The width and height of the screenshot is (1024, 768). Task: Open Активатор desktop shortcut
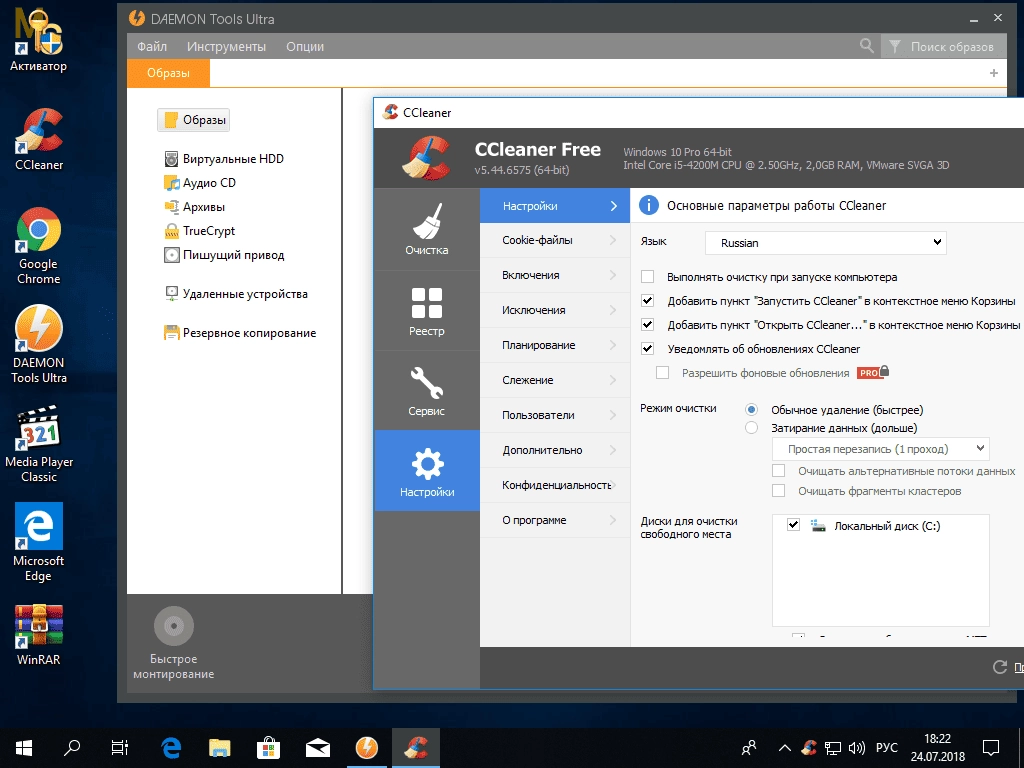point(39,40)
